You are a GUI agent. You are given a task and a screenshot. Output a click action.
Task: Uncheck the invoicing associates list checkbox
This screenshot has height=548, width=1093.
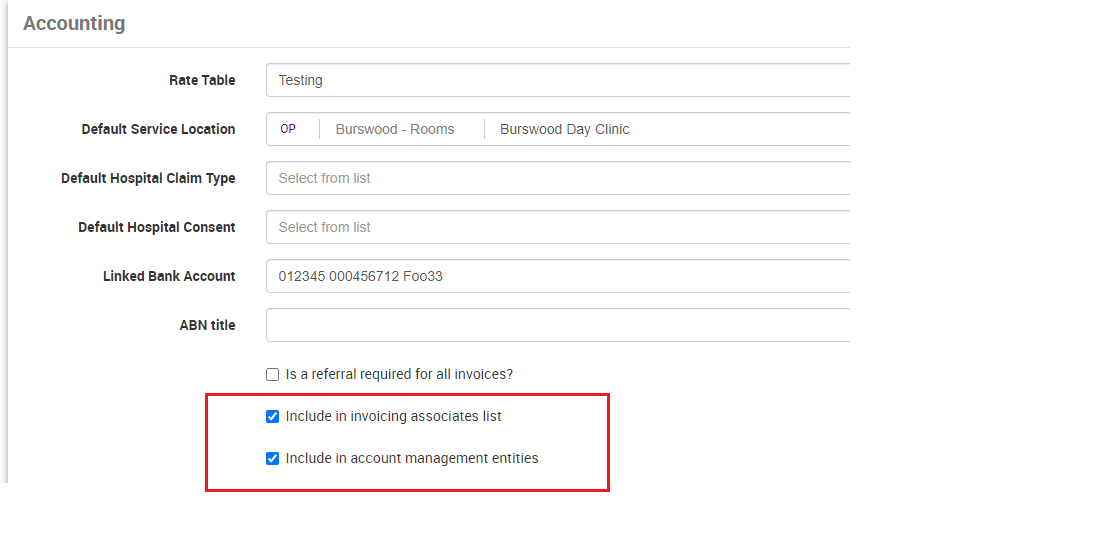(272, 417)
